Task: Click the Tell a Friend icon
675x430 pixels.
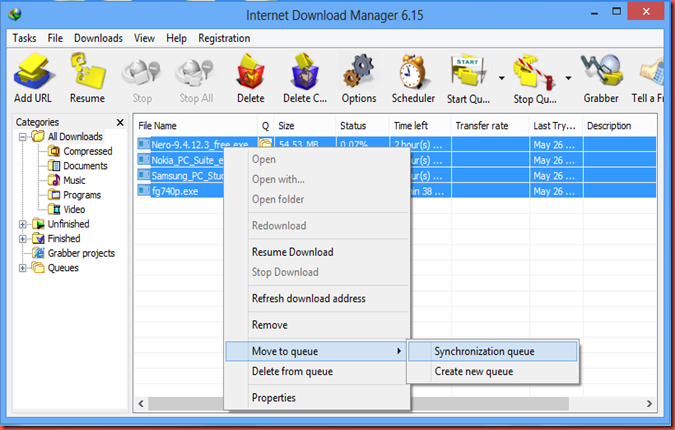Action: 651,73
